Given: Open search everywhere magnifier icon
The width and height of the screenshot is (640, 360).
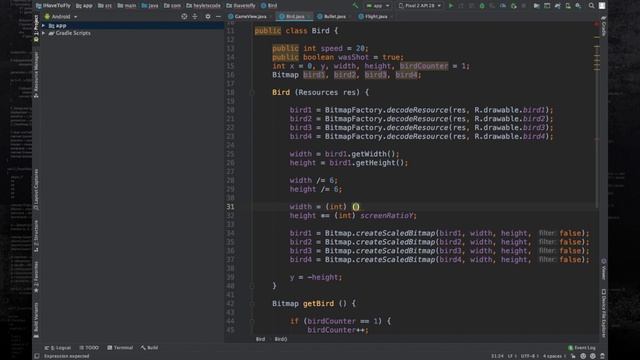Looking at the screenshot, I should tap(591, 6).
